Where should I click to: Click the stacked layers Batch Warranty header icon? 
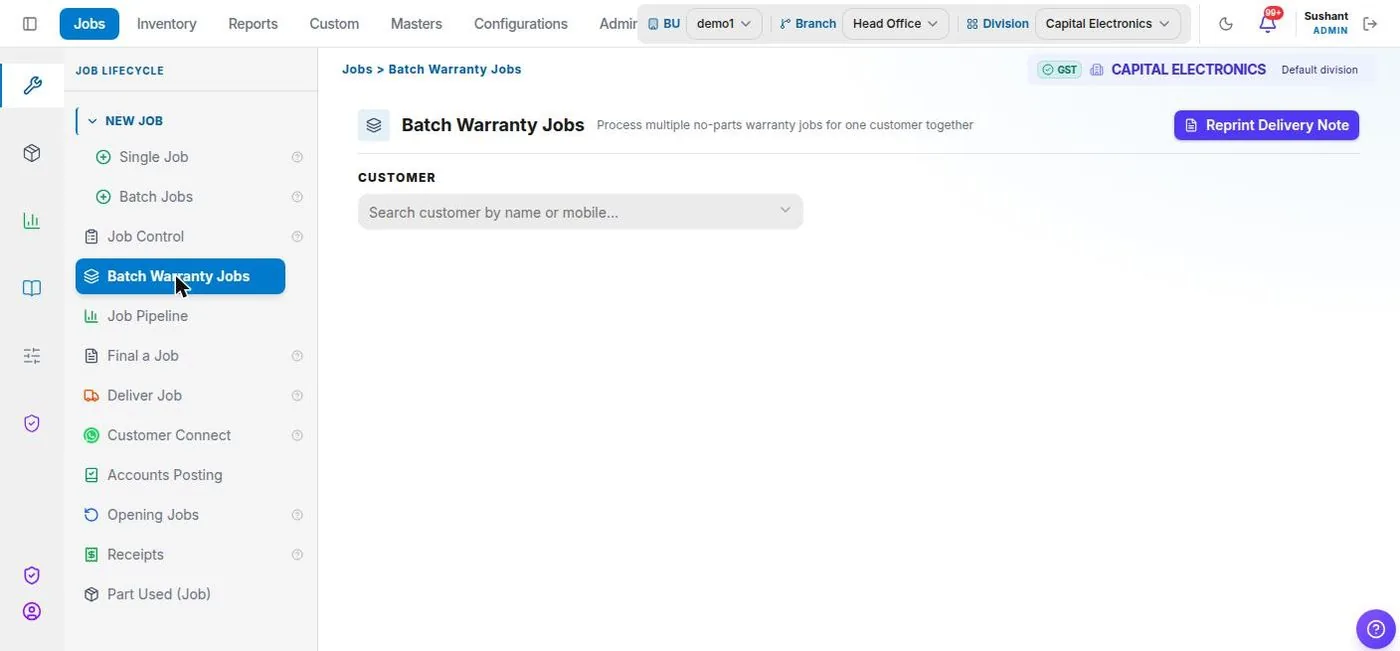(374, 125)
